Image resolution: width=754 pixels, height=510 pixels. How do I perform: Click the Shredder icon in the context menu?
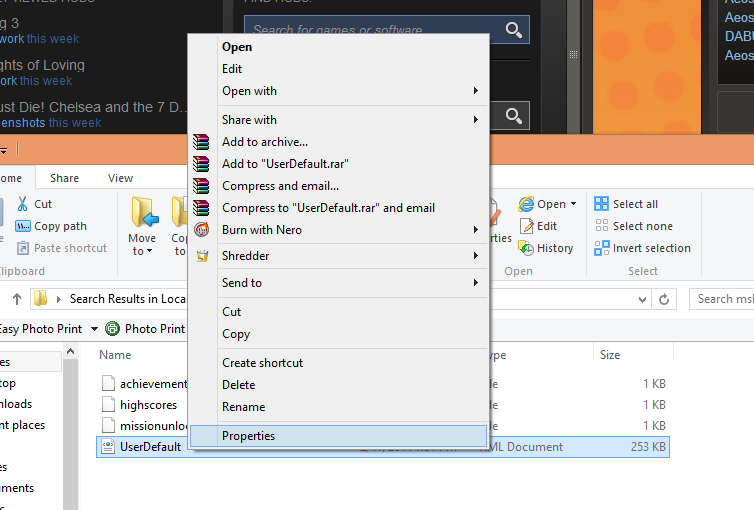click(x=202, y=256)
